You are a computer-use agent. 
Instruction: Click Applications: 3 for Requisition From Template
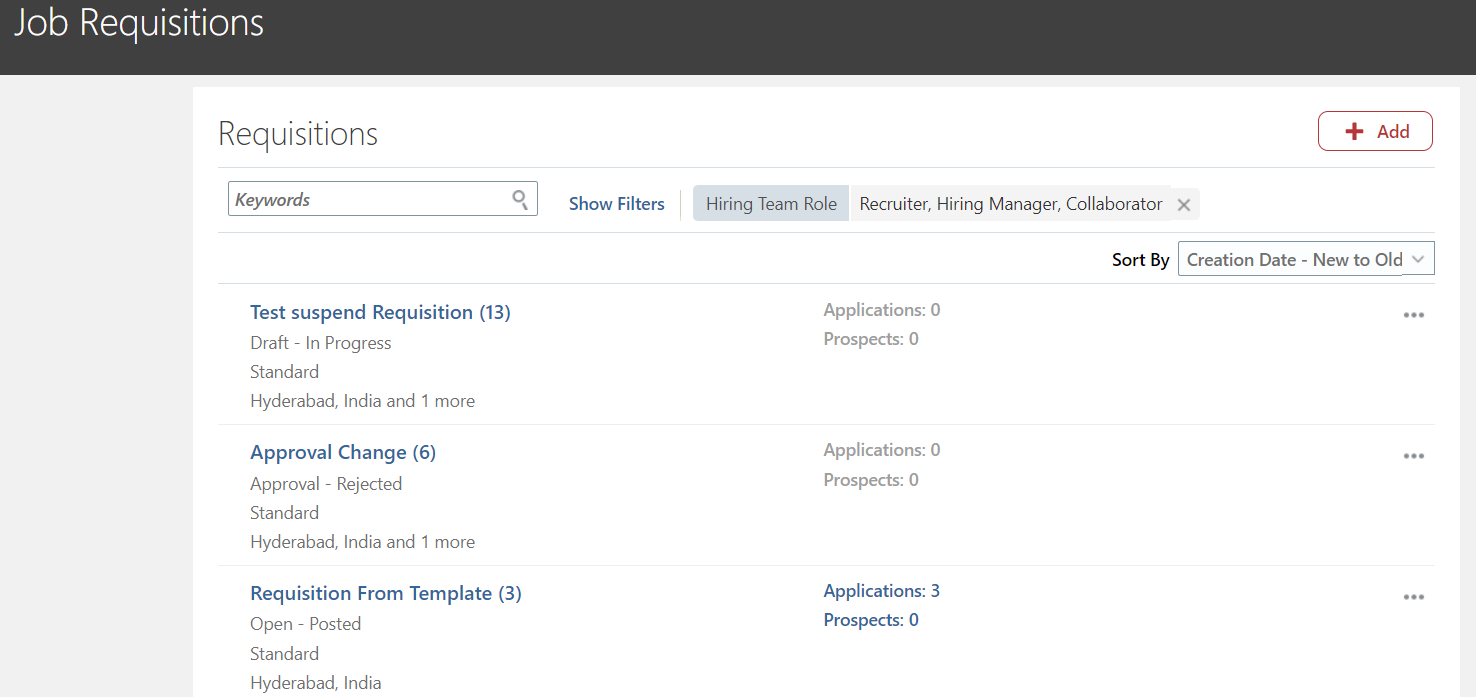[882, 591]
